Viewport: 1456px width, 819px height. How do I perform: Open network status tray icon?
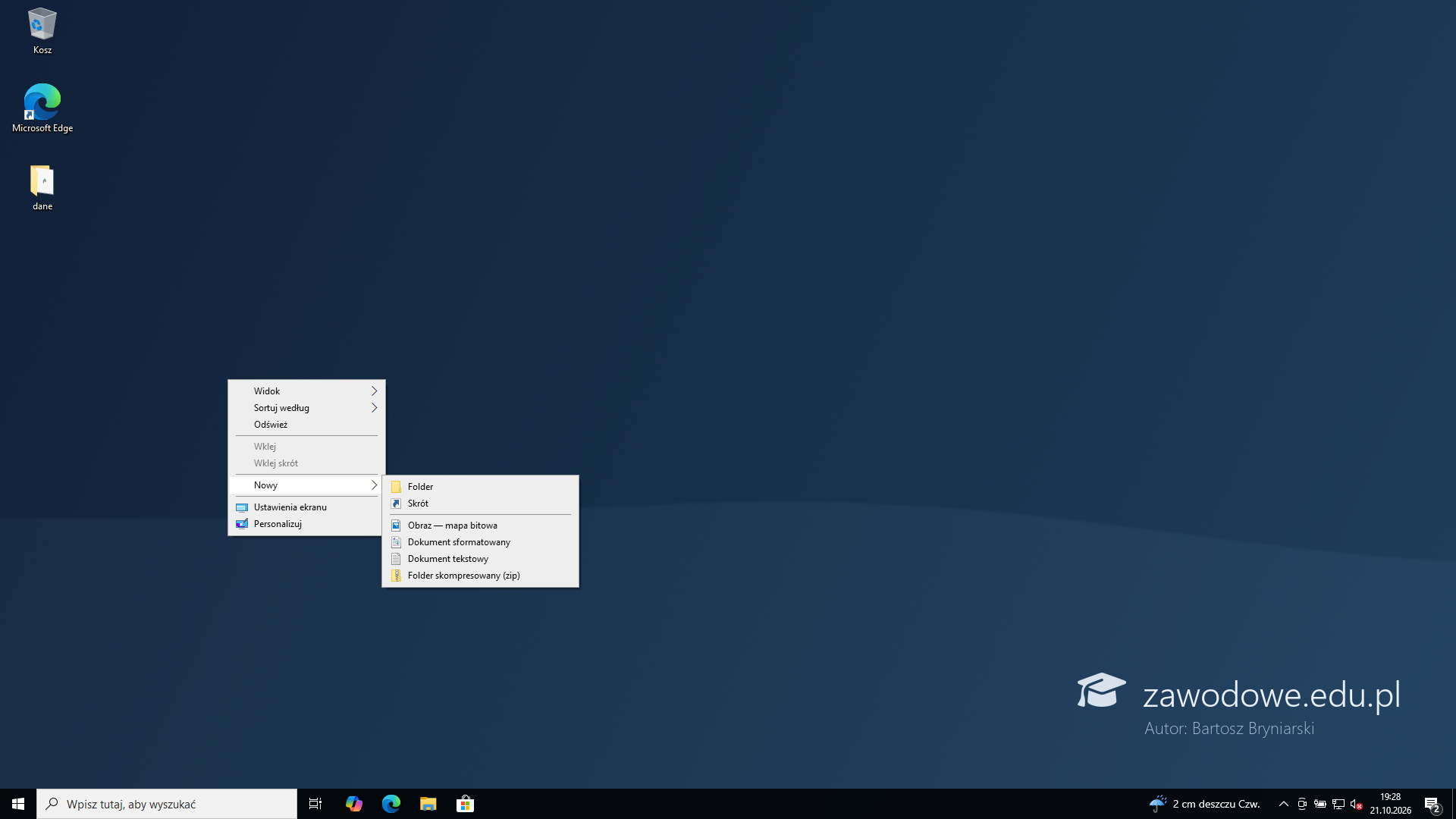1338,804
